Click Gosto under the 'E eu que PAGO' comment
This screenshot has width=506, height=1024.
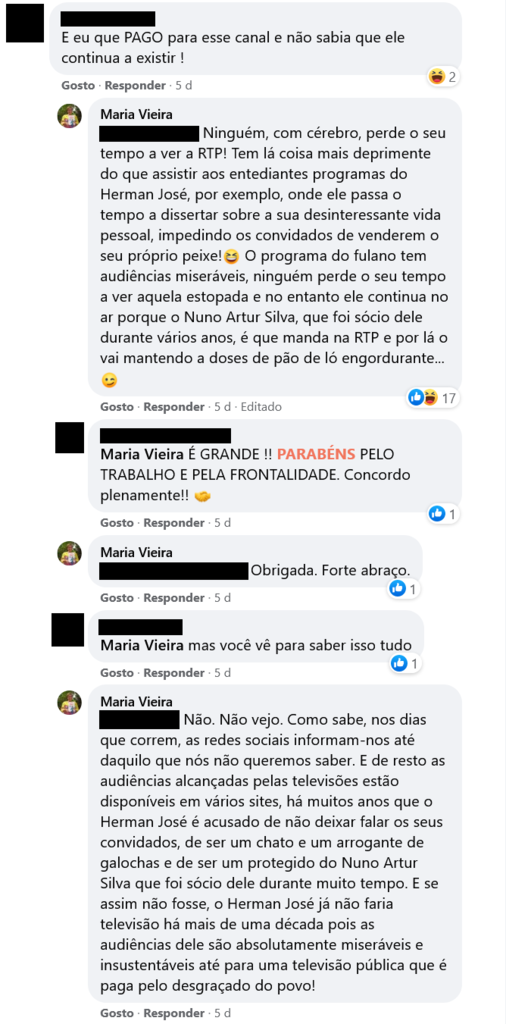pyautogui.click(x=77, y=86)
